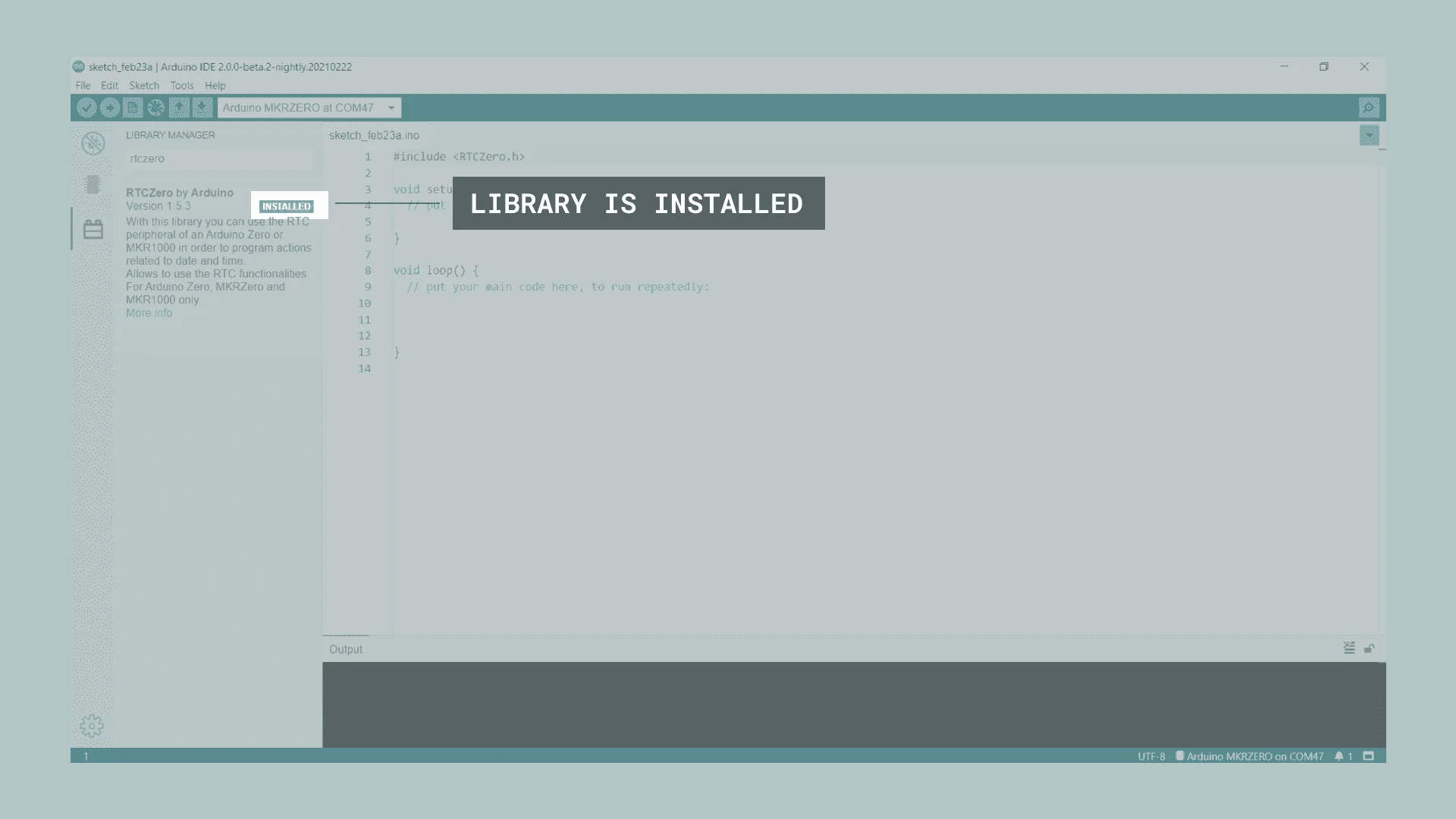Click line number 14 in editor
The width and height of the screenshot is (1456, 819).
[x=365, y=369]
